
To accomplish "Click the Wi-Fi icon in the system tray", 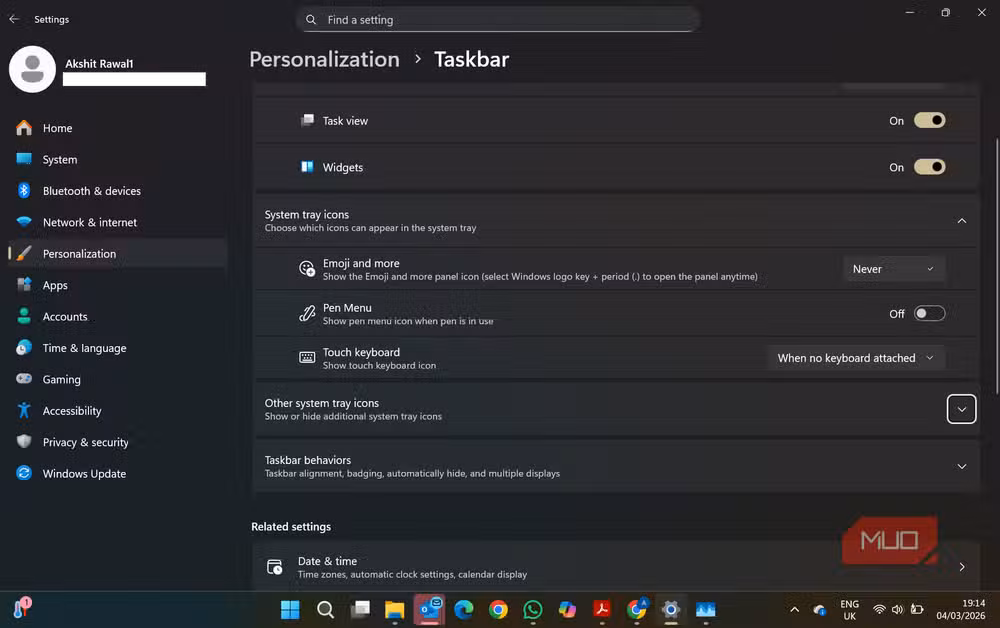I will [x=879, y=610].
